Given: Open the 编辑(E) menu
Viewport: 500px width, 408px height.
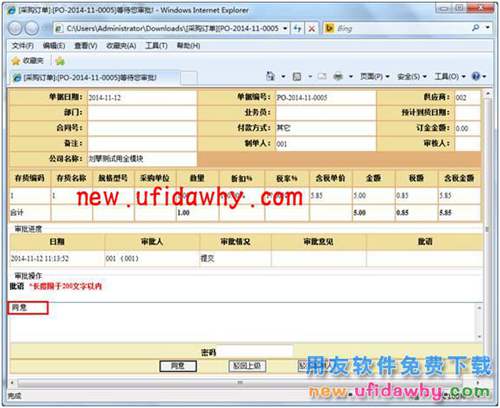Looking at the screenshot, I should tap(54, 45).
